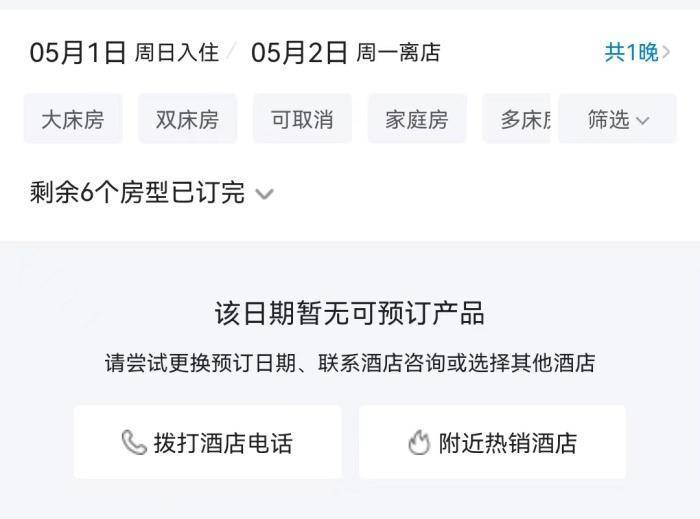Tap the flame icon for nearby hotels
This screenshot has width=700, height=519.
419,443
